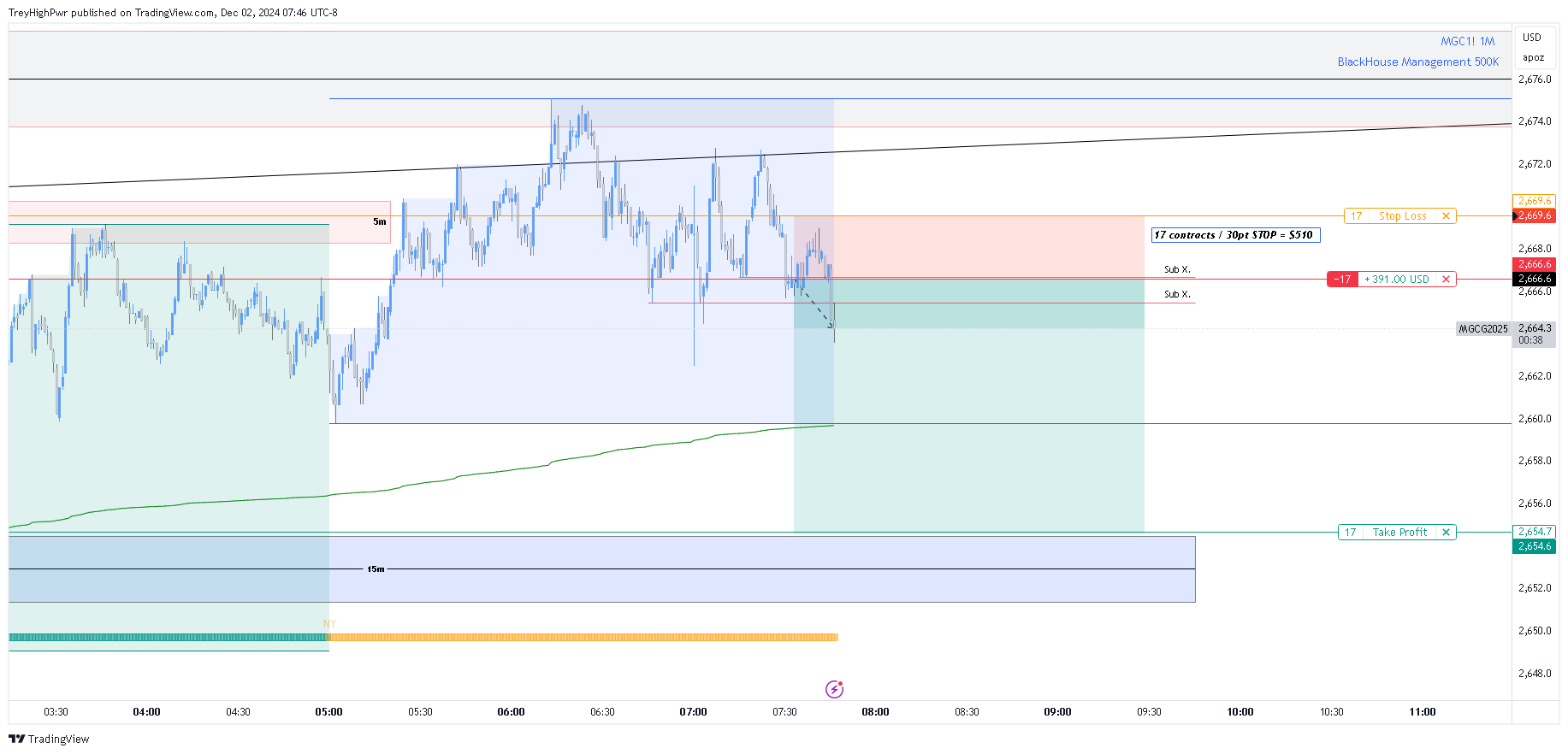Click the 2,648.0 price axis label
1568x754 pixels.
(x=1535, y=674)
